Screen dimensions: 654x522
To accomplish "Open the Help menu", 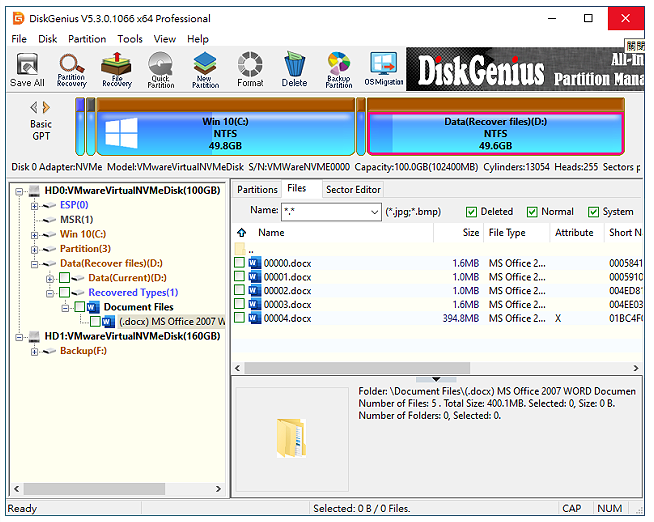I will [198, 39].
